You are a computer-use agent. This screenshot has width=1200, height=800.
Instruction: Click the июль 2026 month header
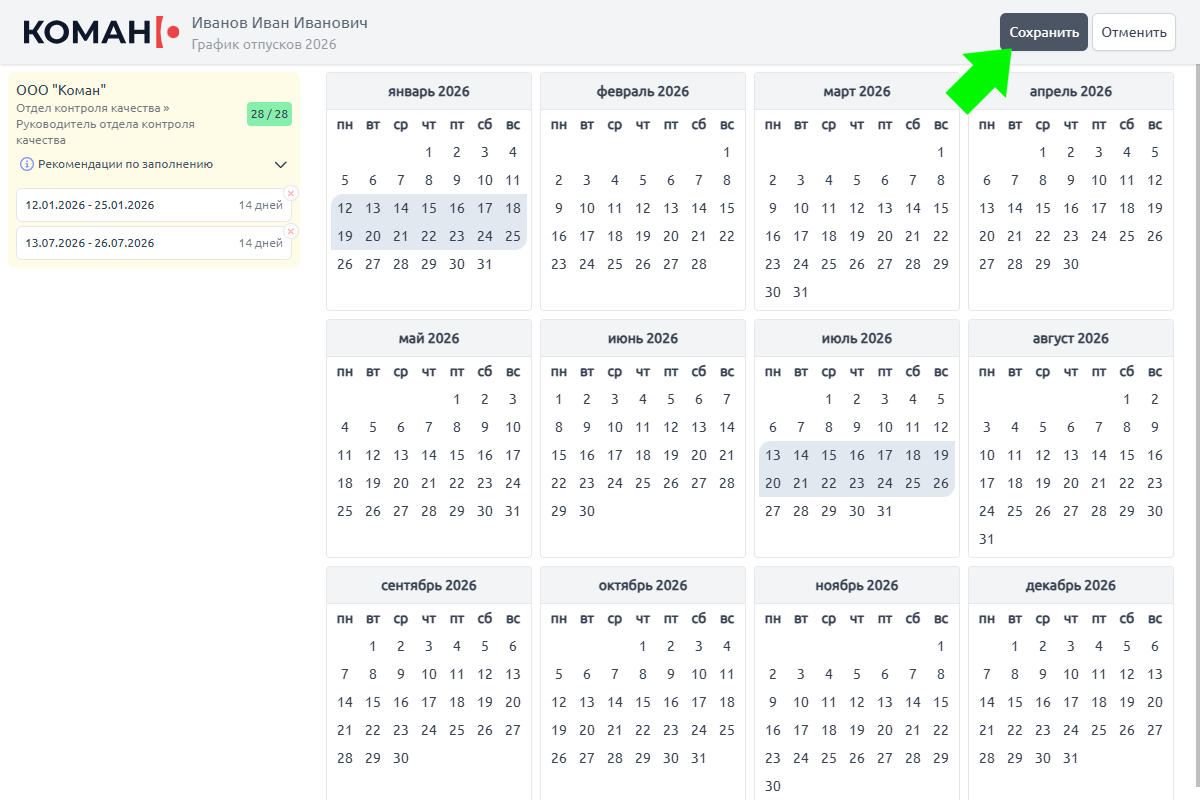click(856, 338)
